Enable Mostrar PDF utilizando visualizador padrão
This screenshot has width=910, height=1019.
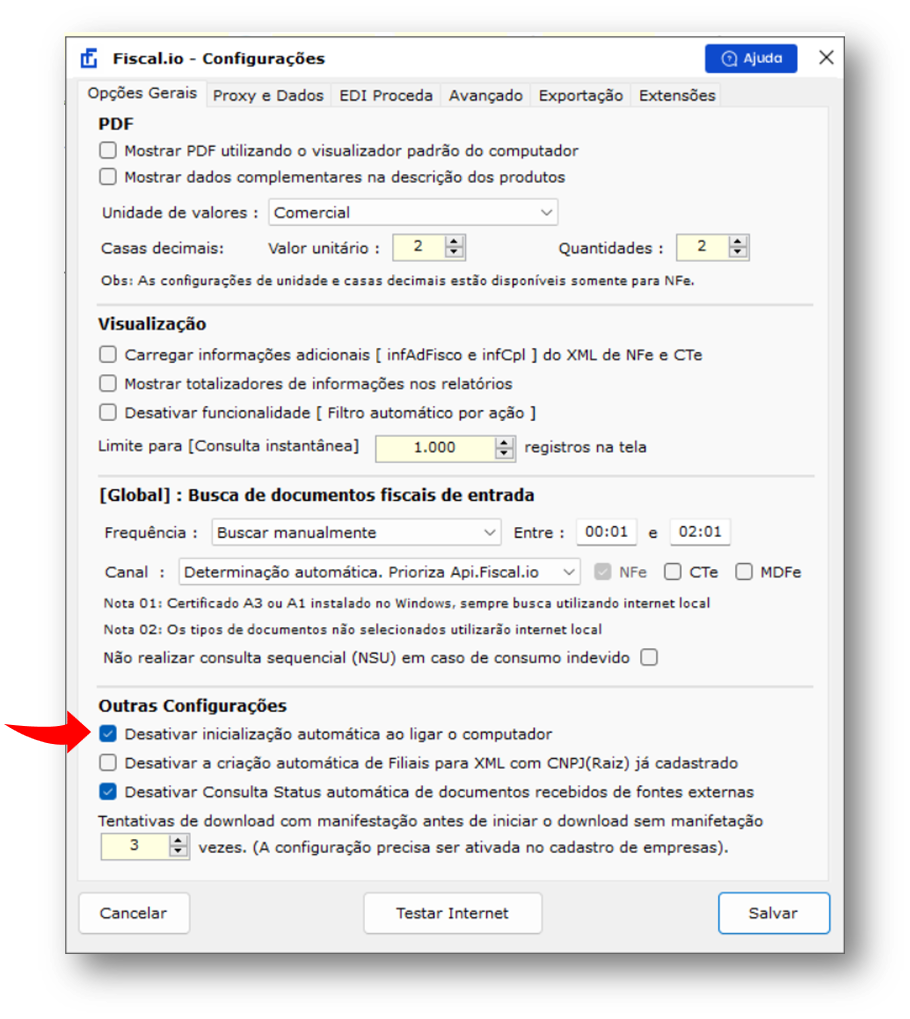pos(108,151)
